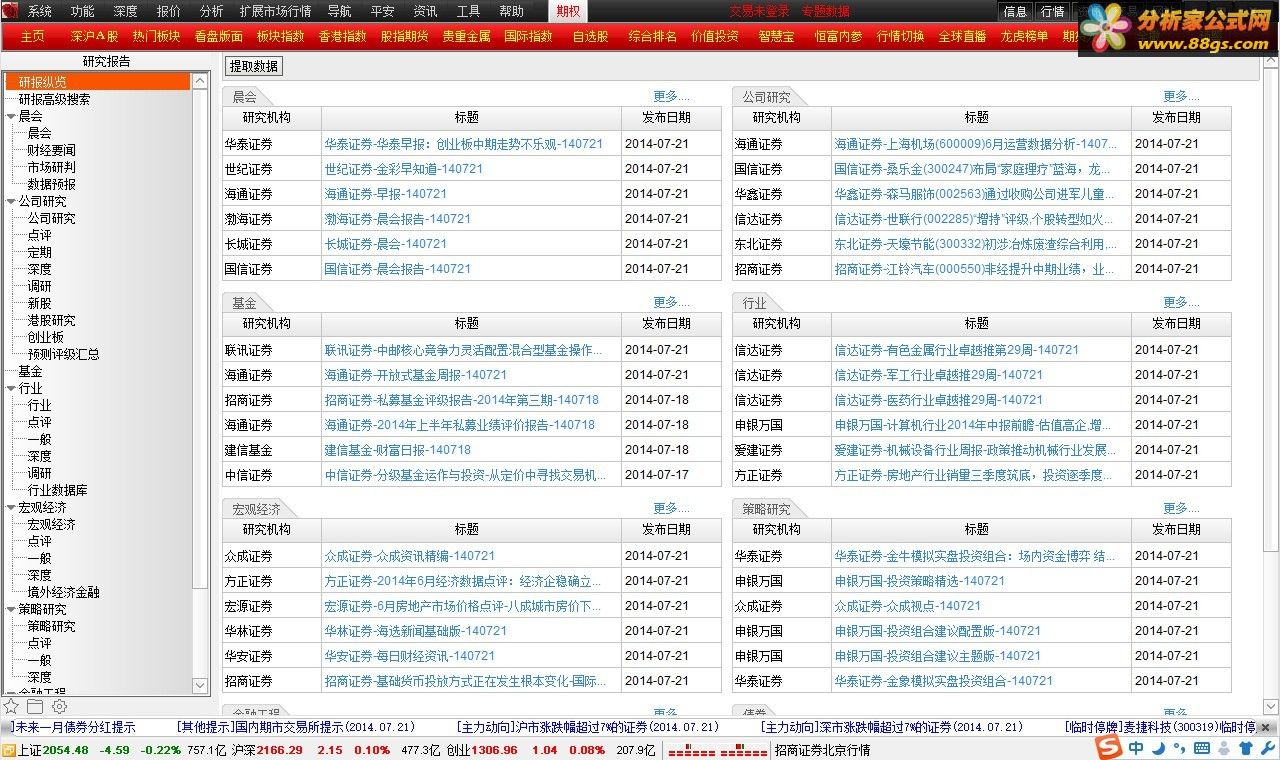1280x760 pixels.
Task: Collapse the 宏观经济 tree node
Action: coord(10,507)
